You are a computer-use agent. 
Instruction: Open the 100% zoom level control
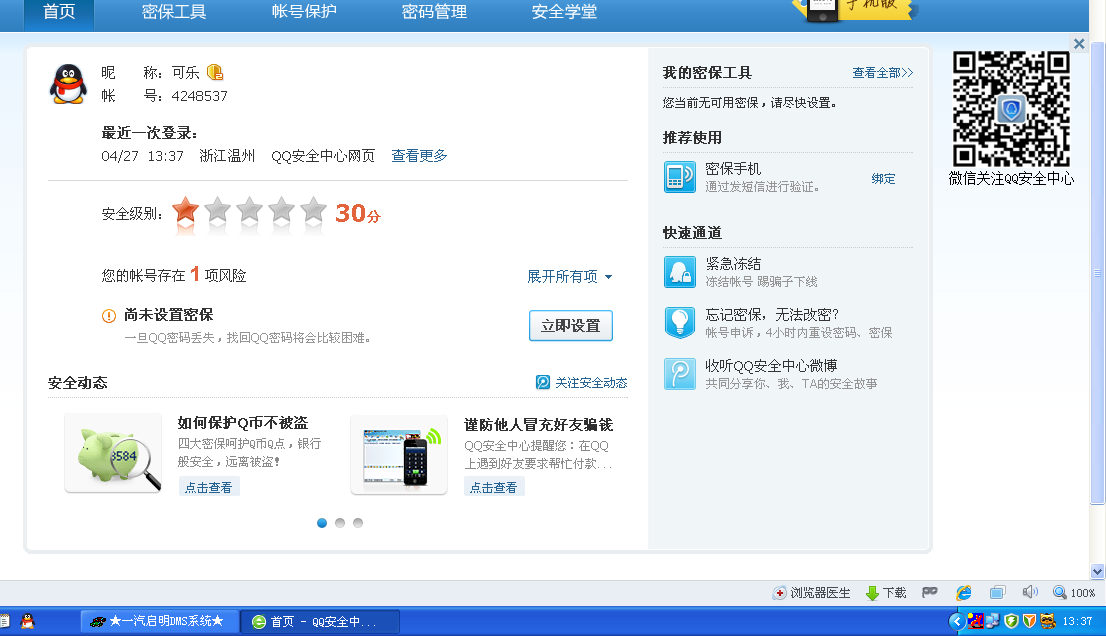coord(1074,593)
